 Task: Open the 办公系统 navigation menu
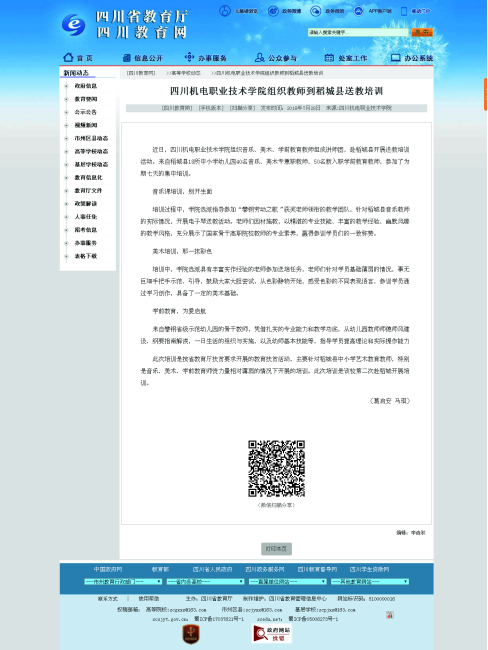click(412, 58)
